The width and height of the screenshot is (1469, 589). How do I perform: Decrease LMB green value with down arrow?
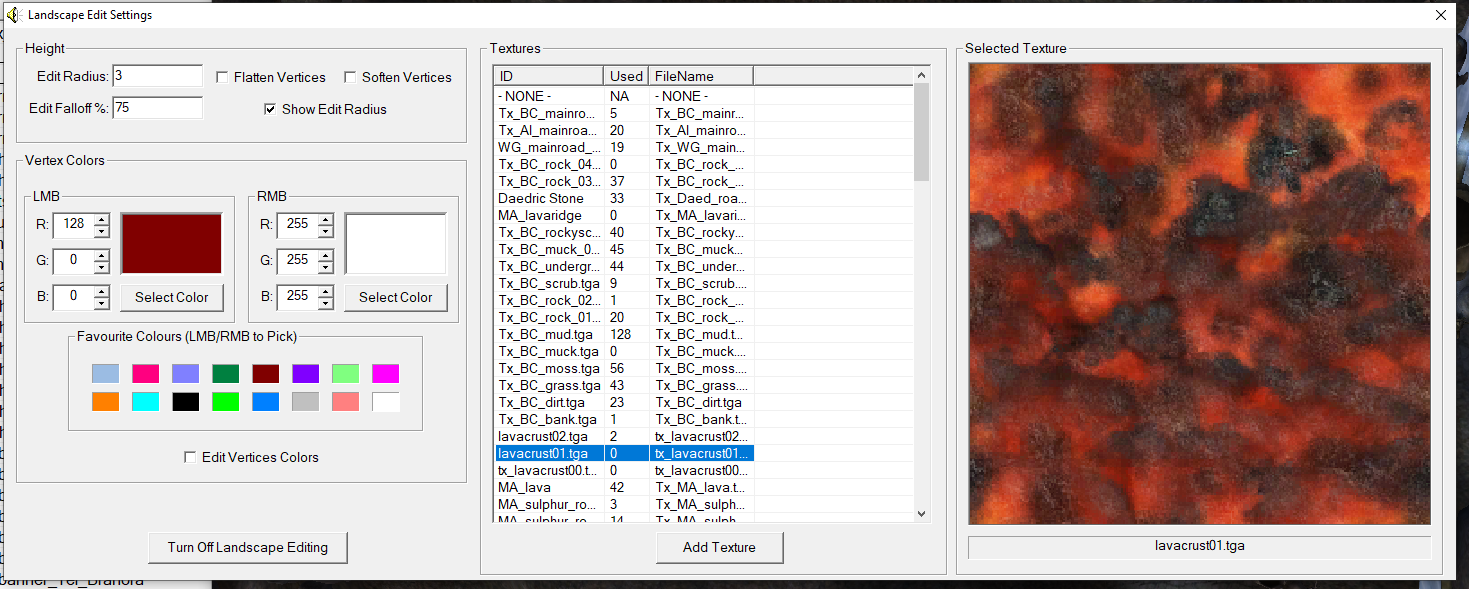[101, 267]
